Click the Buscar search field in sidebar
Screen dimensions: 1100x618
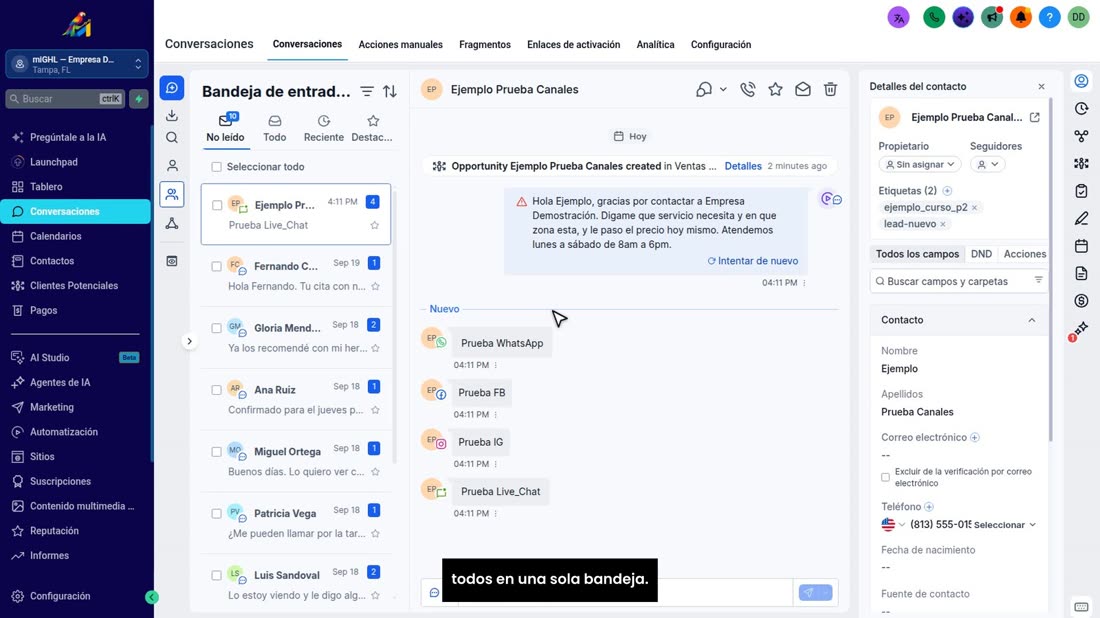pos(65,99)
